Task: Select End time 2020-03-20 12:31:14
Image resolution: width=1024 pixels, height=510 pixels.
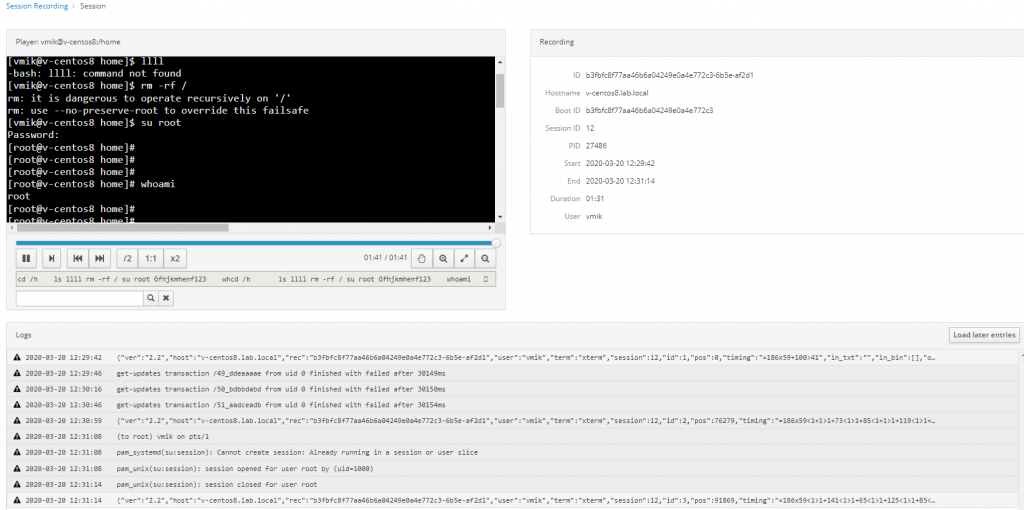Action: (620, 181)
